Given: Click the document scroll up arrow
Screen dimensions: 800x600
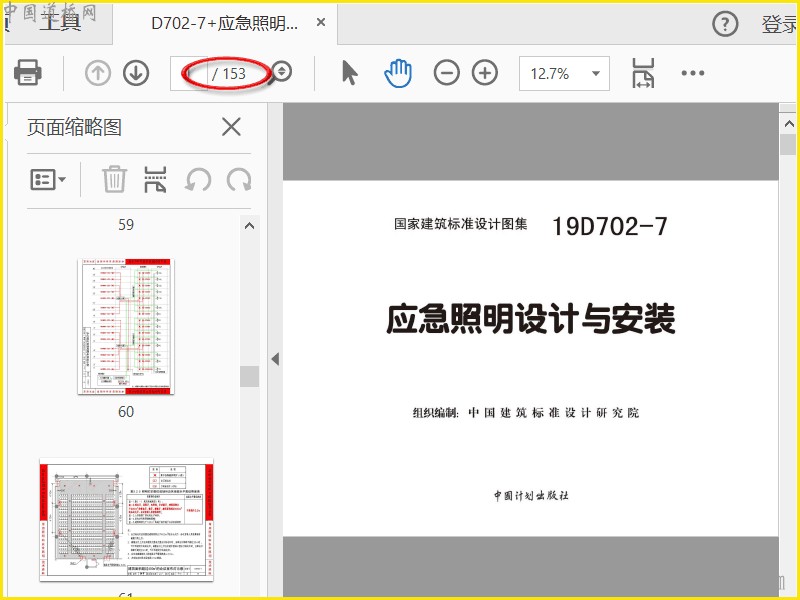Looking at the screenshot, I should 789,123.
